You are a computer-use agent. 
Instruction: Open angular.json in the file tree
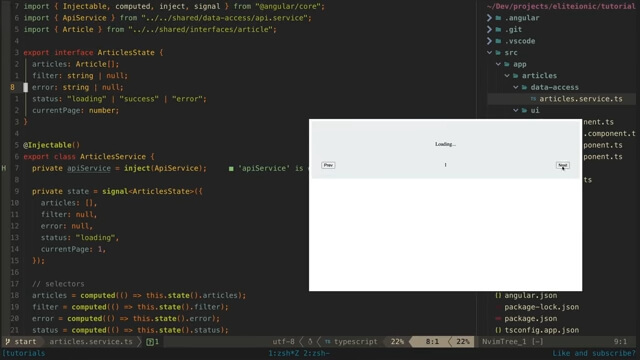pos(531,296)
